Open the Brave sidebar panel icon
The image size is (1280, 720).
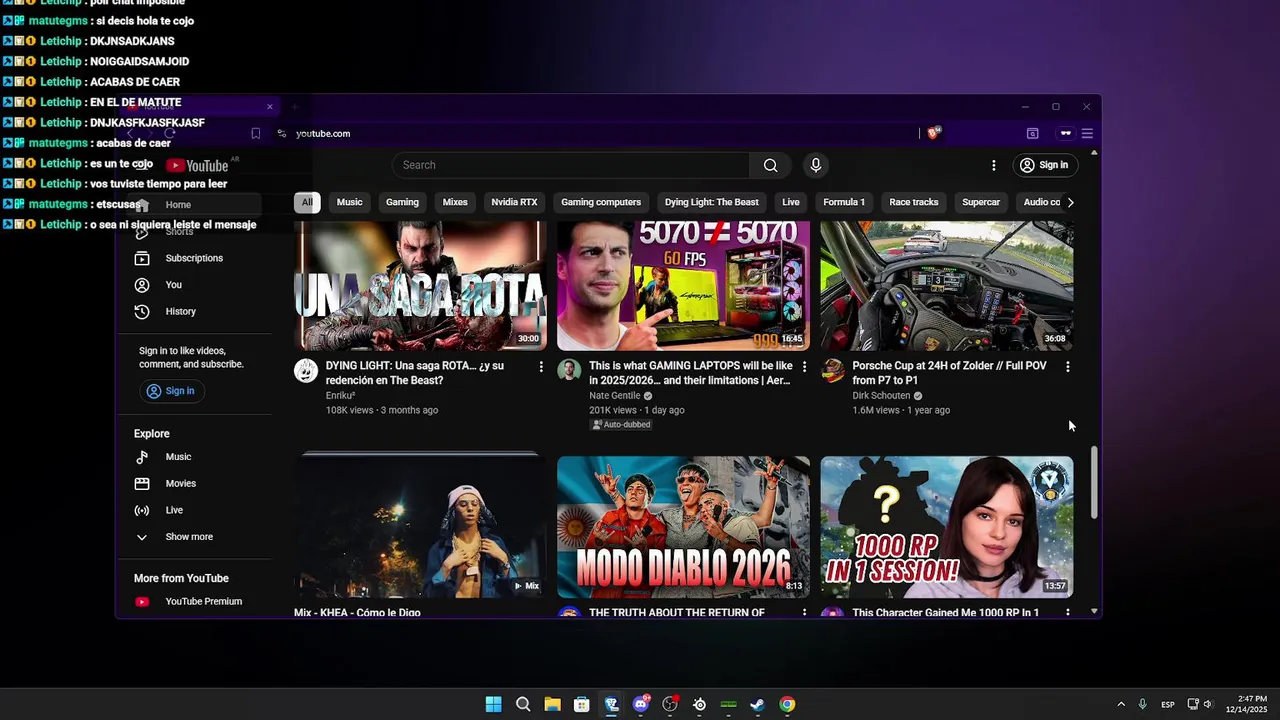click(x=1033, y=133)
